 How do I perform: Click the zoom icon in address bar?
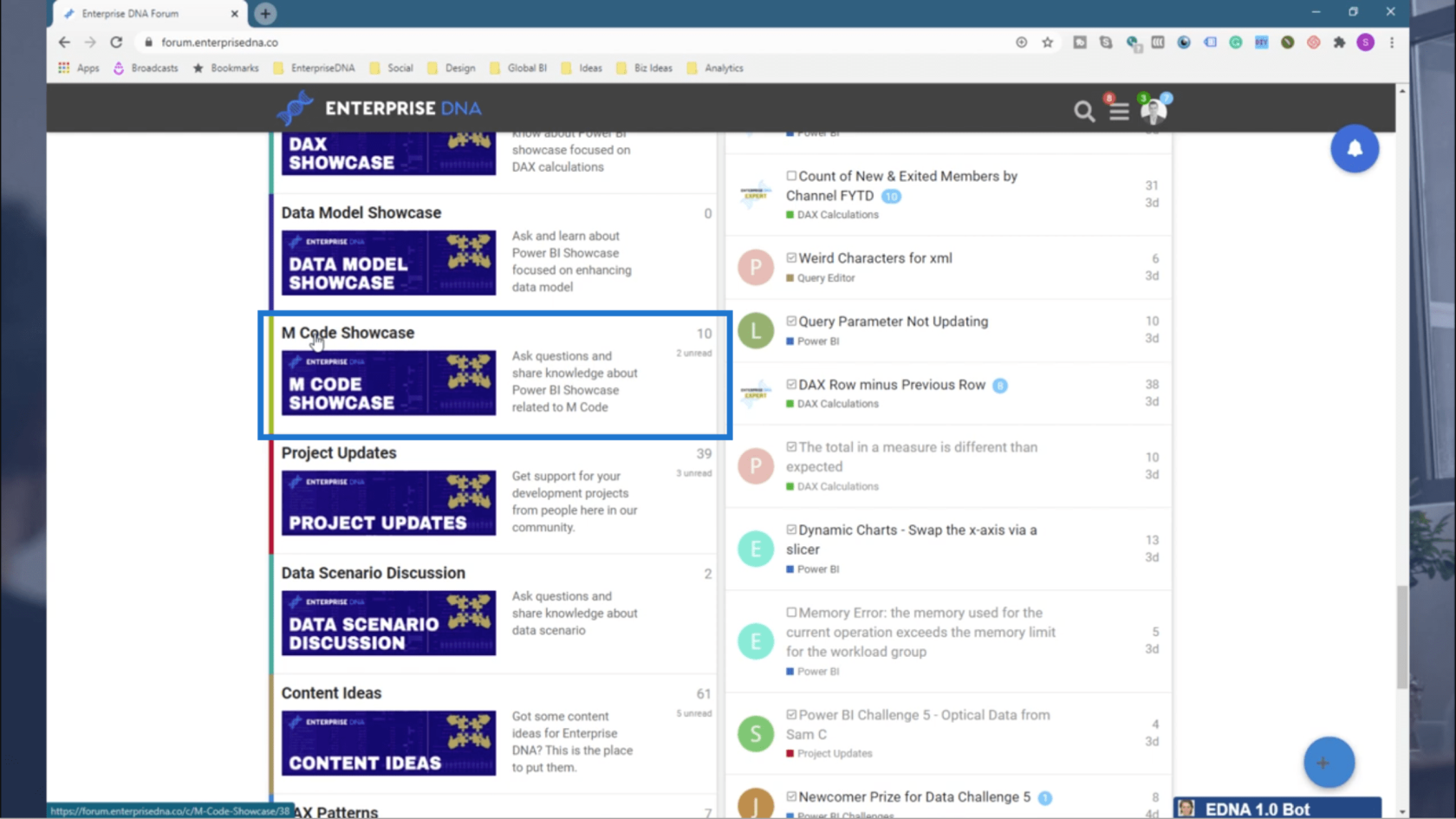[x=1021, y=42]
